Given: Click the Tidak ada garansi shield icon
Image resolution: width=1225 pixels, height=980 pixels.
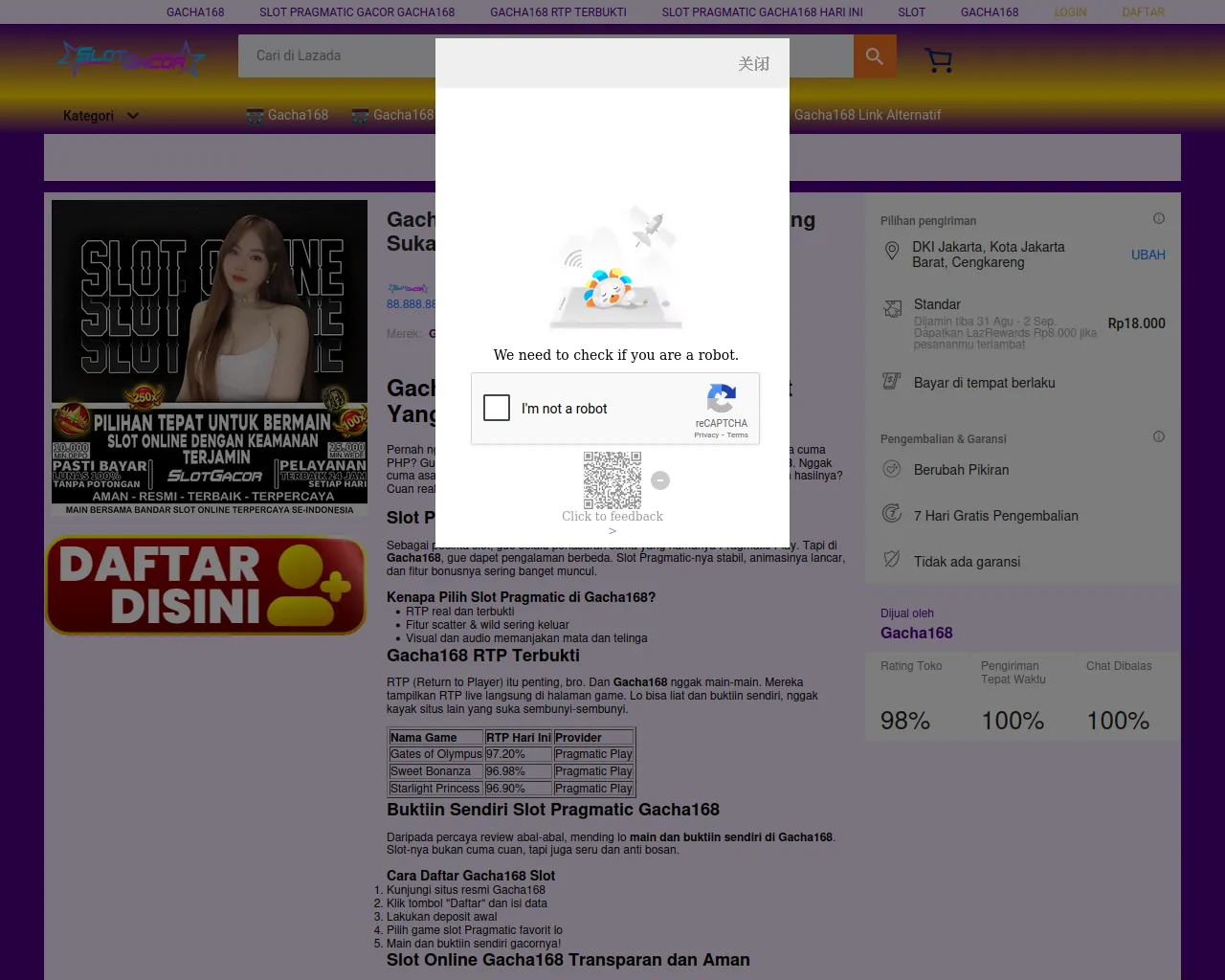Looking at the screenshot, I should pyautogui.click(x=892, y=559).
